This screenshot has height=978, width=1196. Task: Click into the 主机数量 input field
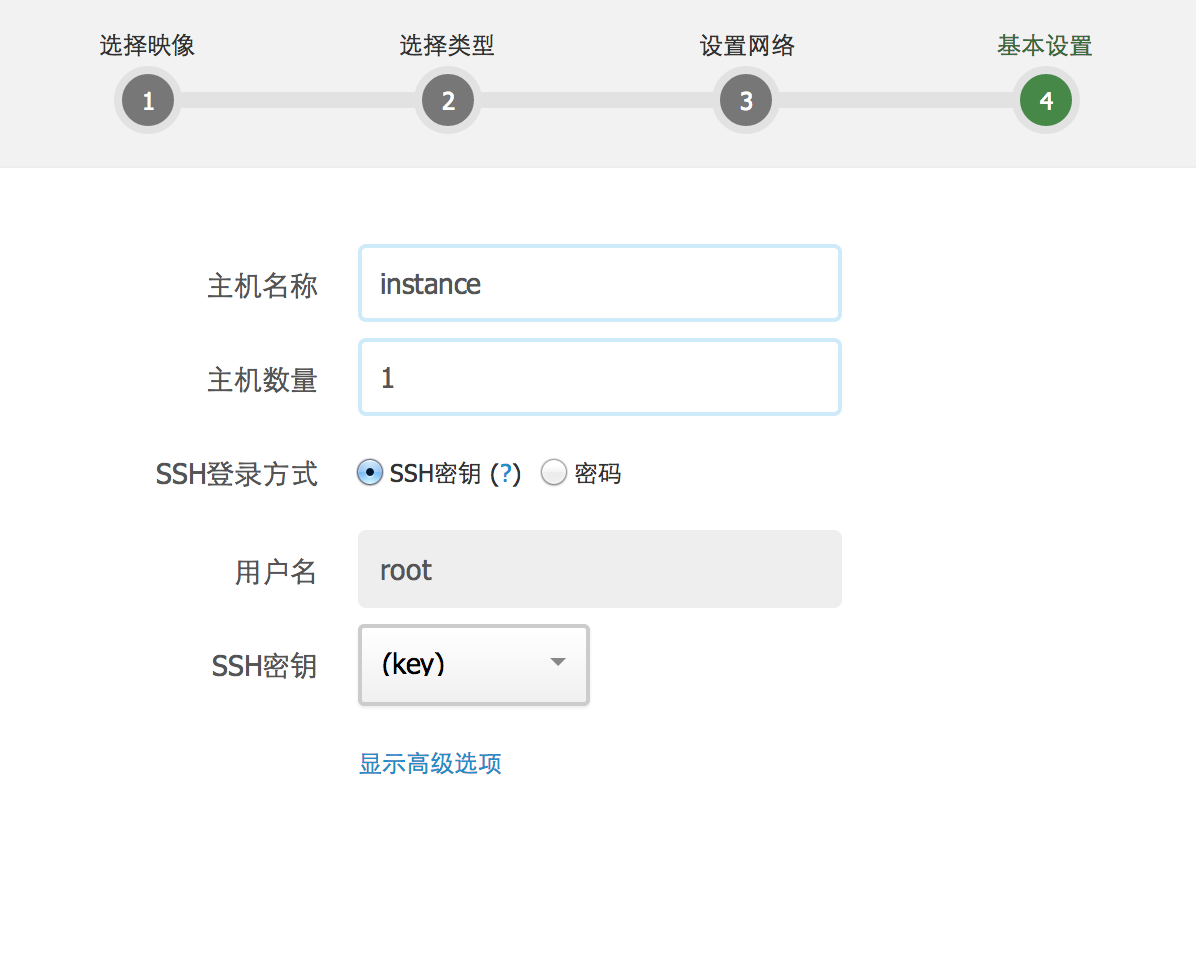point(599,378)
